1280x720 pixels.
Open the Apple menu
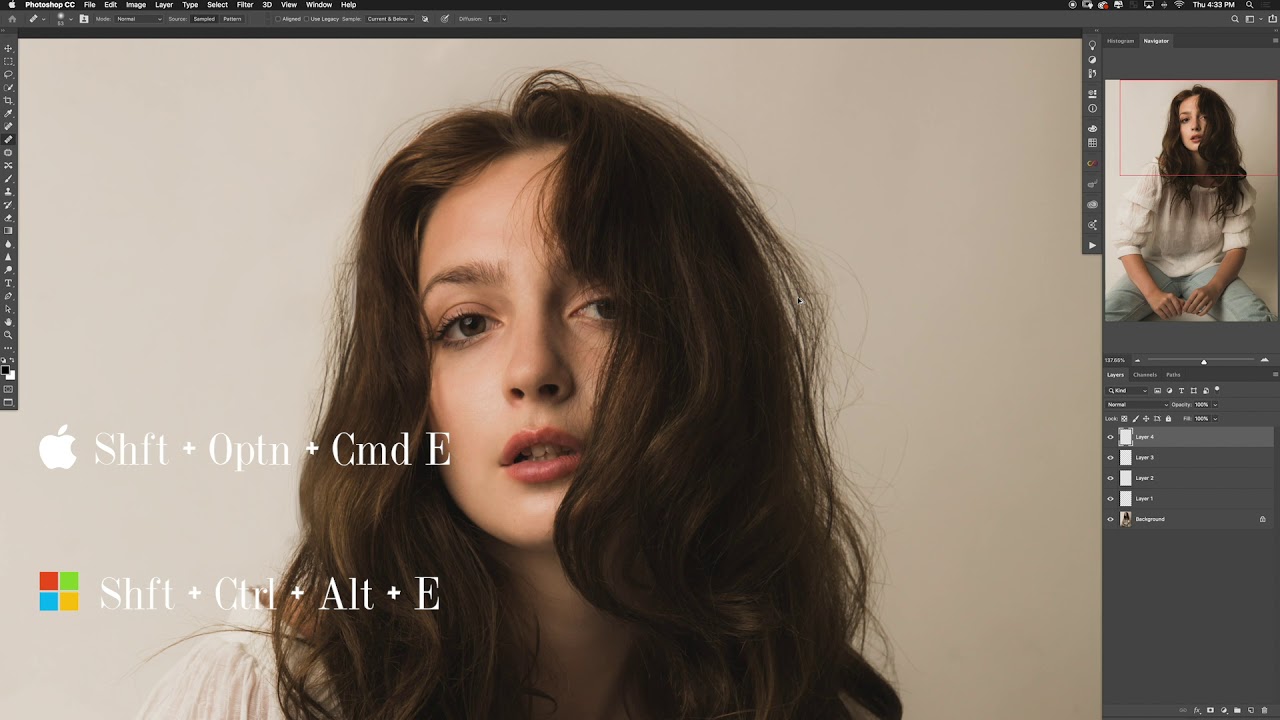pyautogui.click(x=12, y=5)
